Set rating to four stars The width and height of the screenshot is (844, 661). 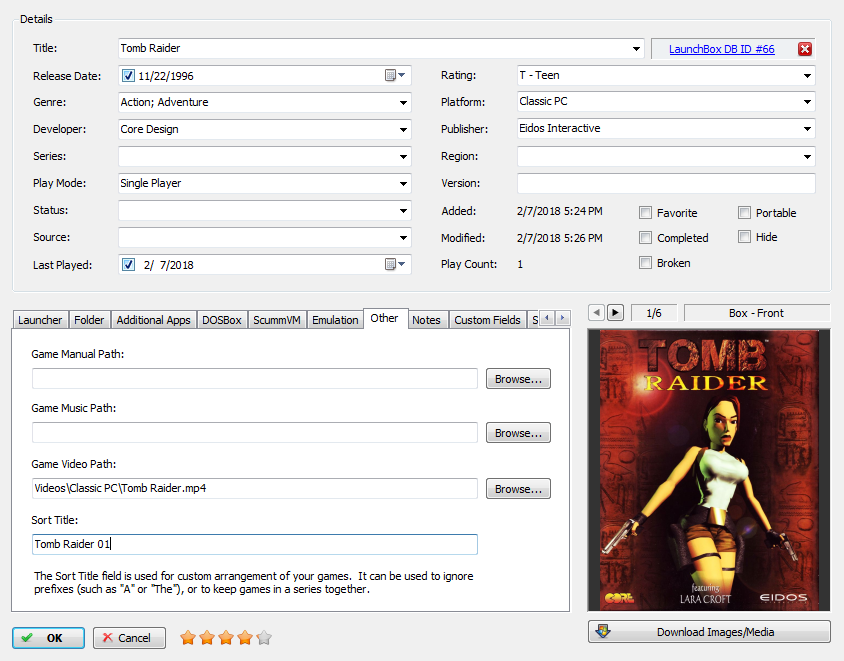245,638
